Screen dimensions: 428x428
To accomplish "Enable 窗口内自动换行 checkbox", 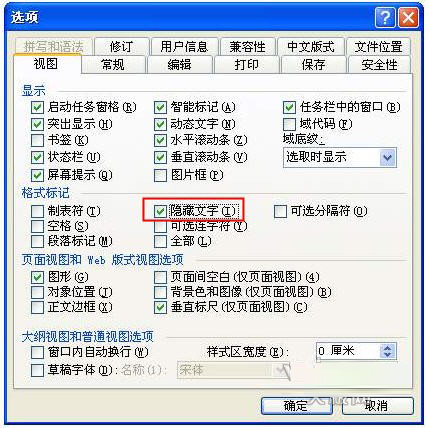I will [x=37, y=352].
